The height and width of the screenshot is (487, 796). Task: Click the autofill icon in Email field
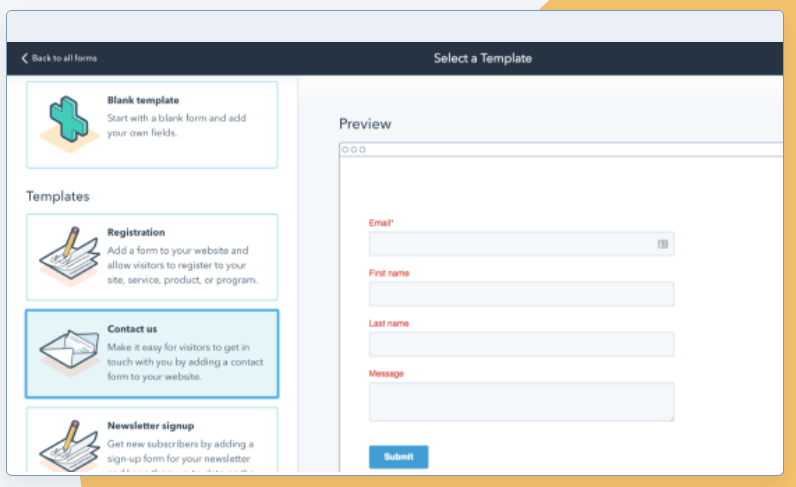pyautogui.click(x=662, y=244)
